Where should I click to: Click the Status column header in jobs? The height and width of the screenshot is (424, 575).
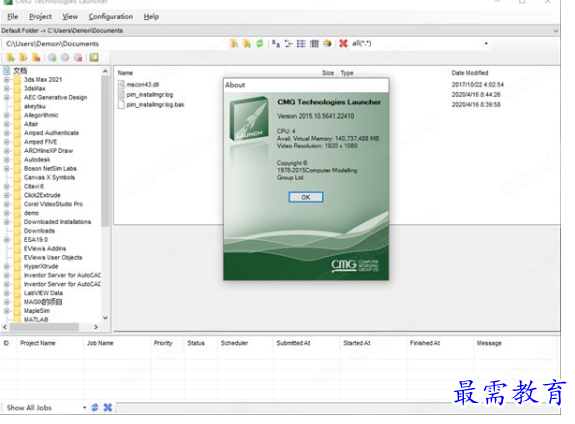(x=196, y=343)
